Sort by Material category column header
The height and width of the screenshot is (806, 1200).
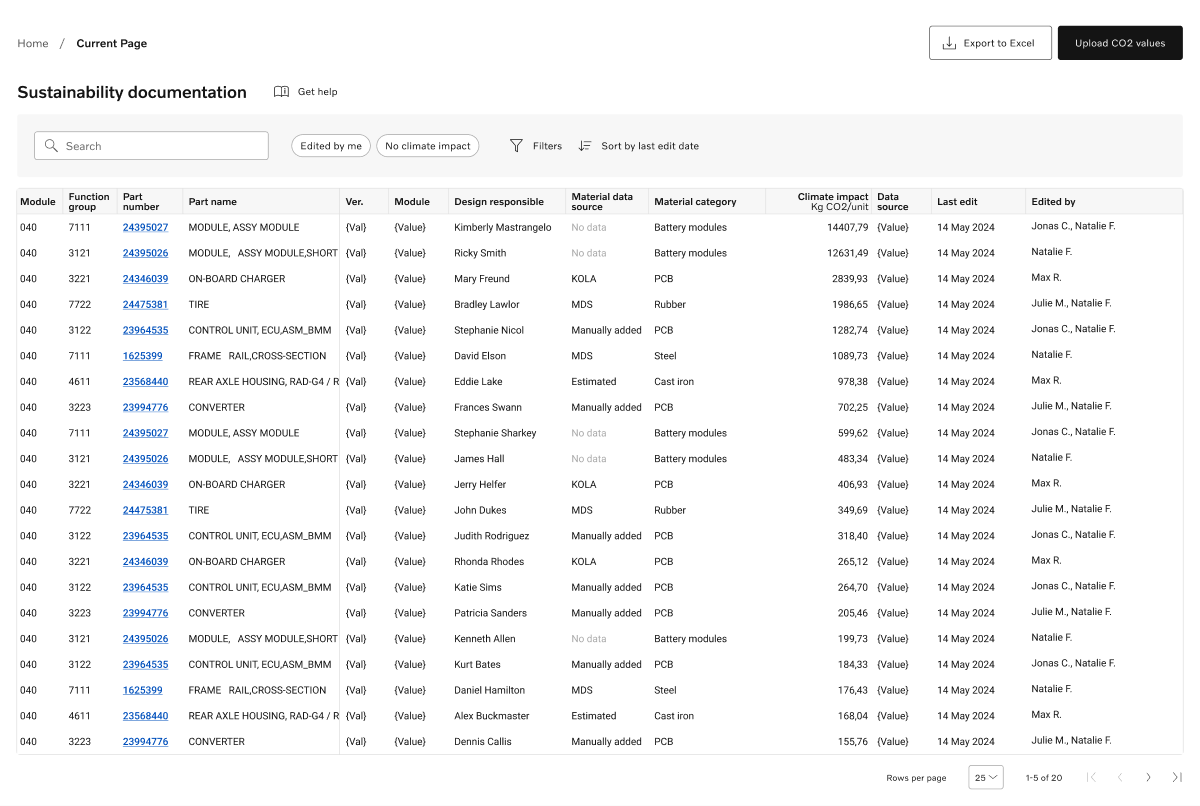(x=695, y=201)
